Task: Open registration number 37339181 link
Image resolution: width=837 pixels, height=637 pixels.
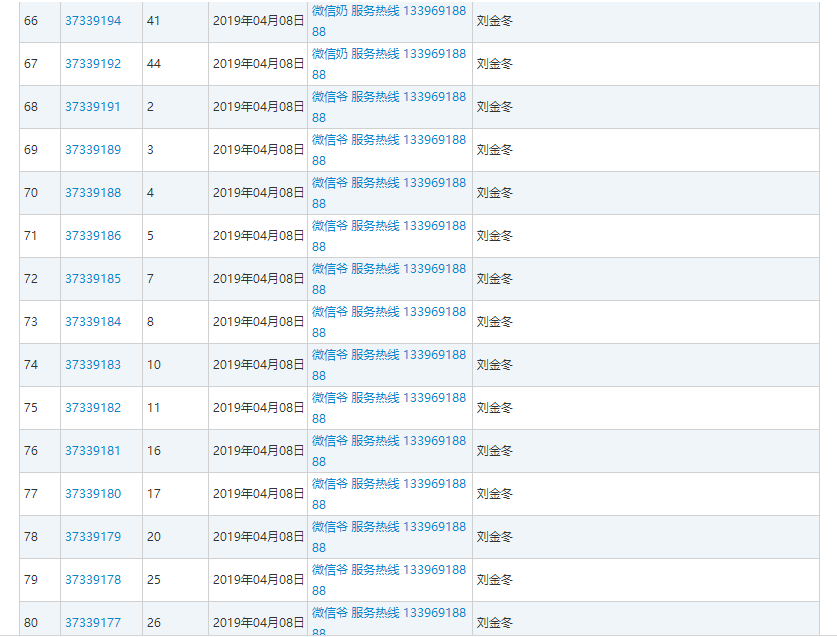Action: point(93,451)
